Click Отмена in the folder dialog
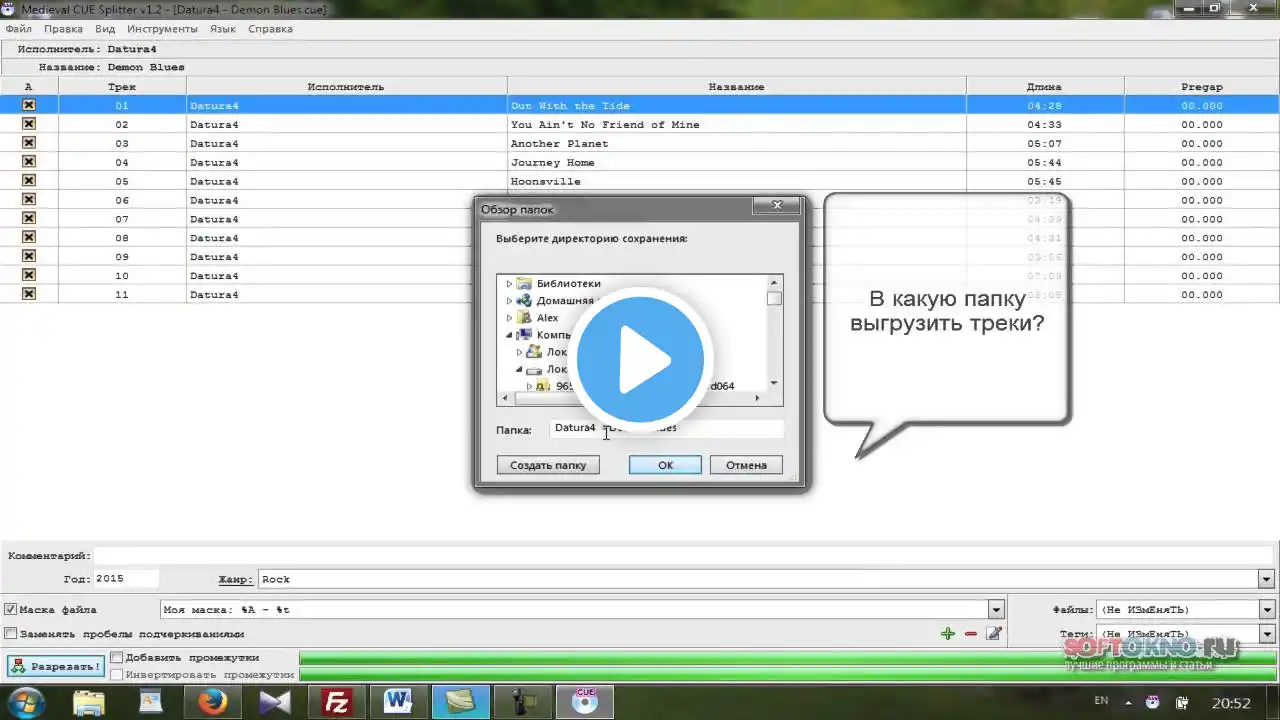 (x=746, y=465)
